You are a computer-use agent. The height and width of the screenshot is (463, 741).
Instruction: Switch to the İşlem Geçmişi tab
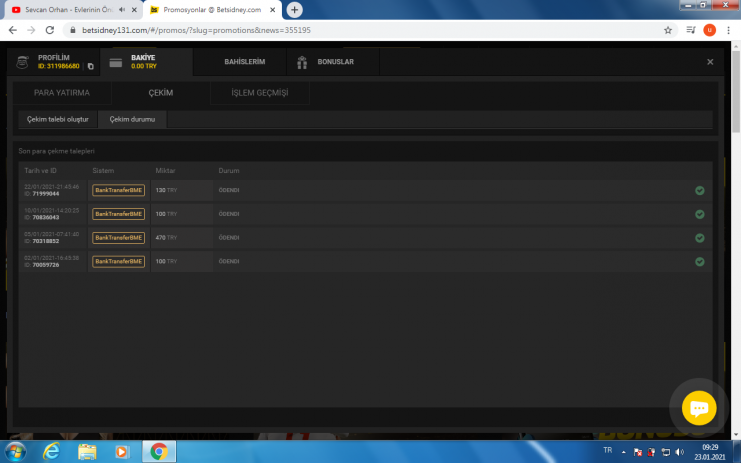pos(259,93)
